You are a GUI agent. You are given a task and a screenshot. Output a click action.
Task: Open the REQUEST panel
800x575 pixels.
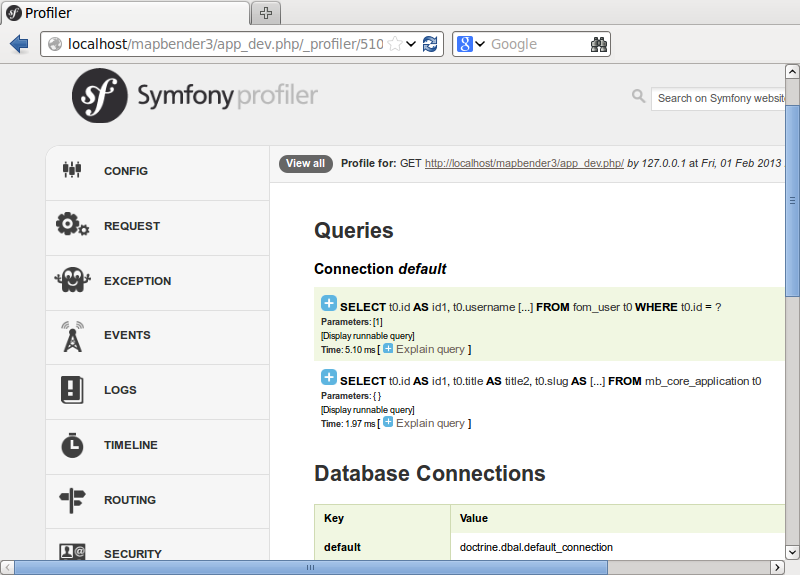click(x=157, y=228)
